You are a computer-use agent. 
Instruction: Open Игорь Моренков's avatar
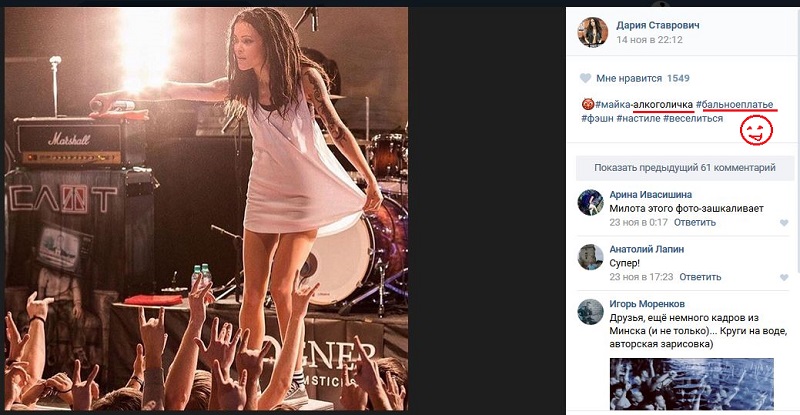click(590, 310)
